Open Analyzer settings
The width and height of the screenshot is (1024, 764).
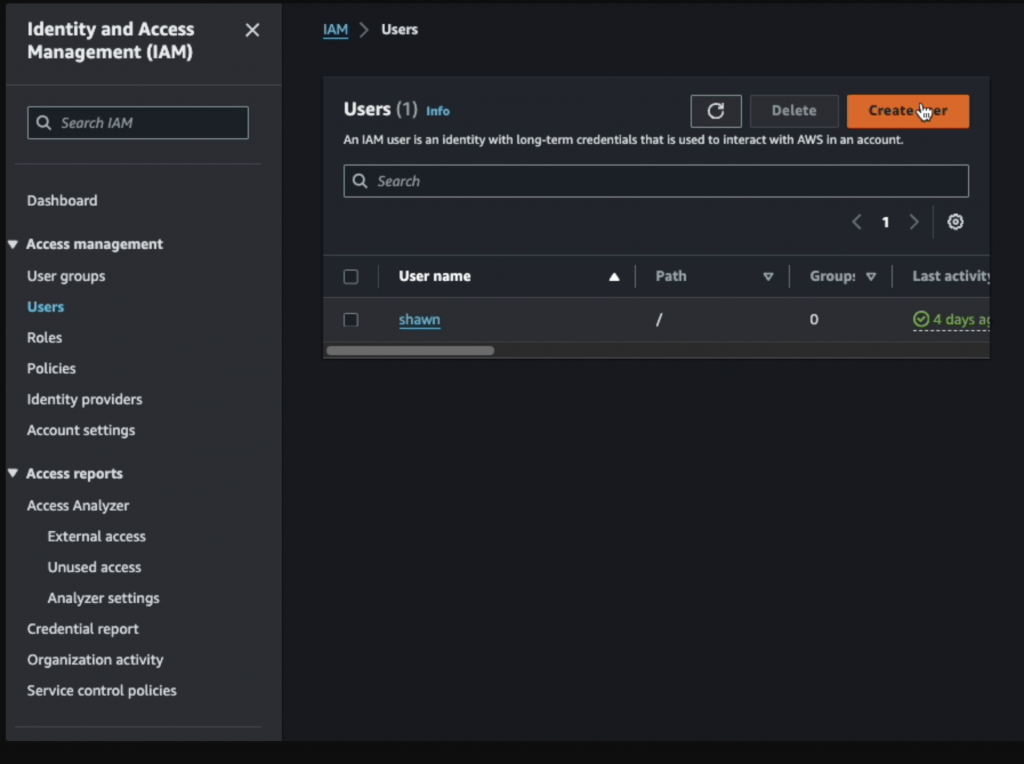pyautogui.click(x=103, y=598)
